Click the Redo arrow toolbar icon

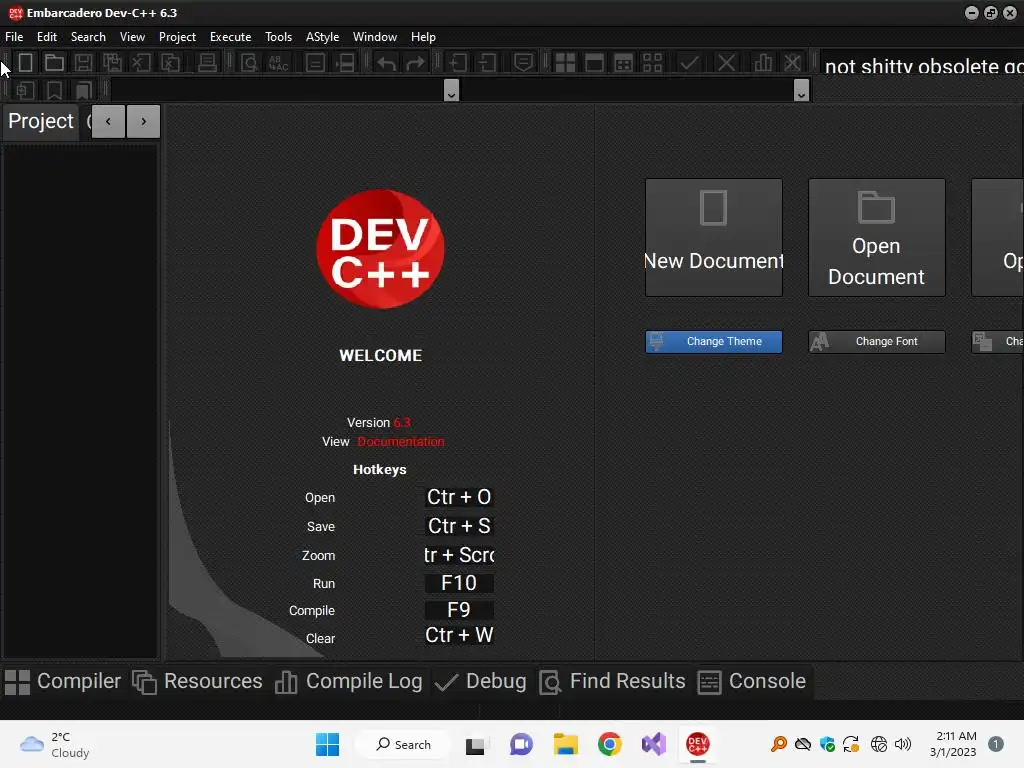coord(415,63)
